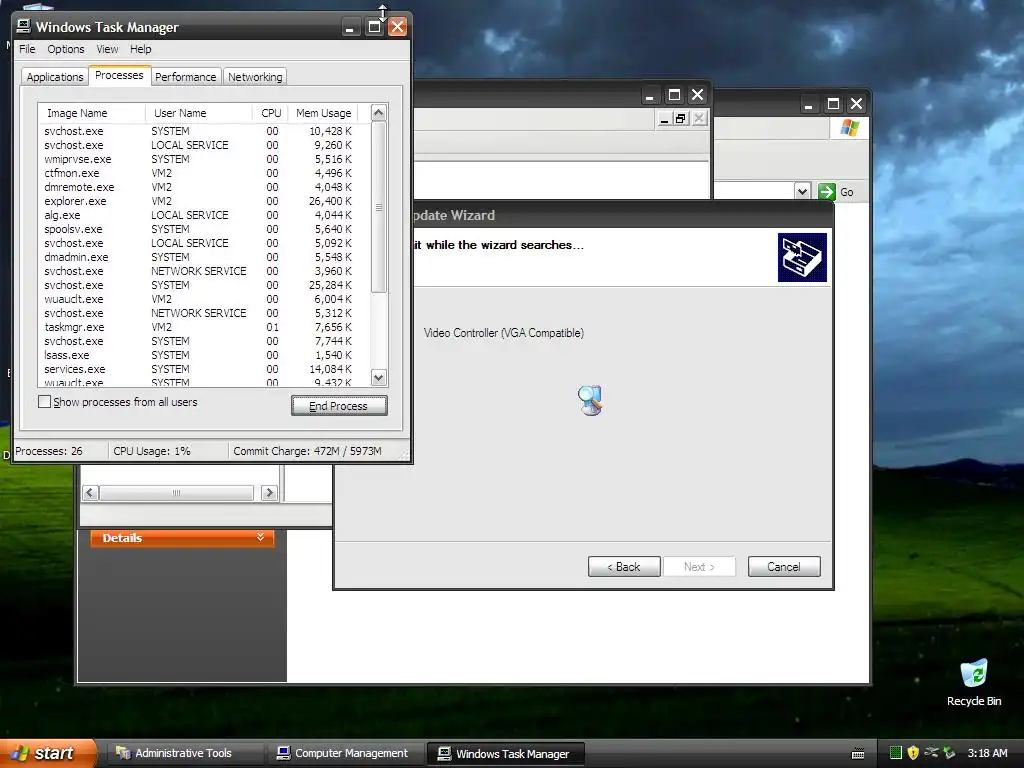Click the green Go arrow icon
Image resolution: width=1024 pixels, height=768 pixels.
[x=827, y=191]
